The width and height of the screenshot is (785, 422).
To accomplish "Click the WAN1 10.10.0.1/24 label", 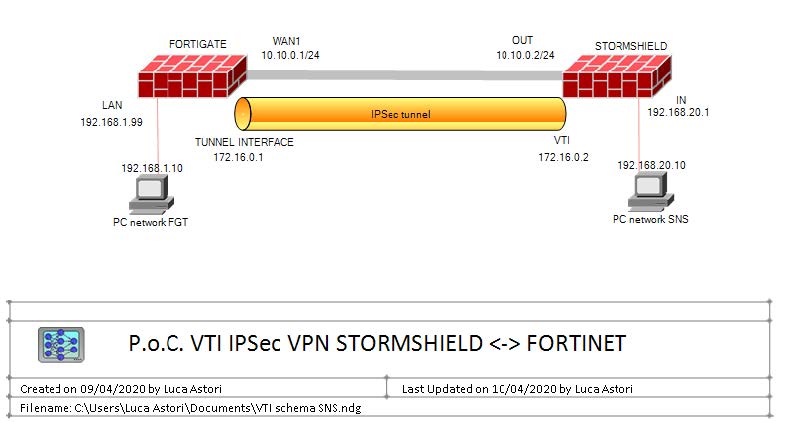I will (x=290, y=48).
